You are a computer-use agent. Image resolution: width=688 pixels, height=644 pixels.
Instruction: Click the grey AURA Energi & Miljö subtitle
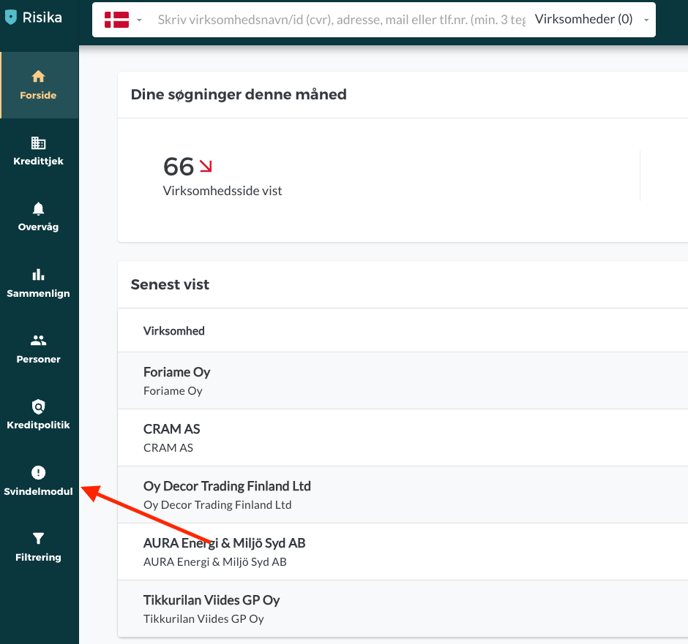click(215, 562)
